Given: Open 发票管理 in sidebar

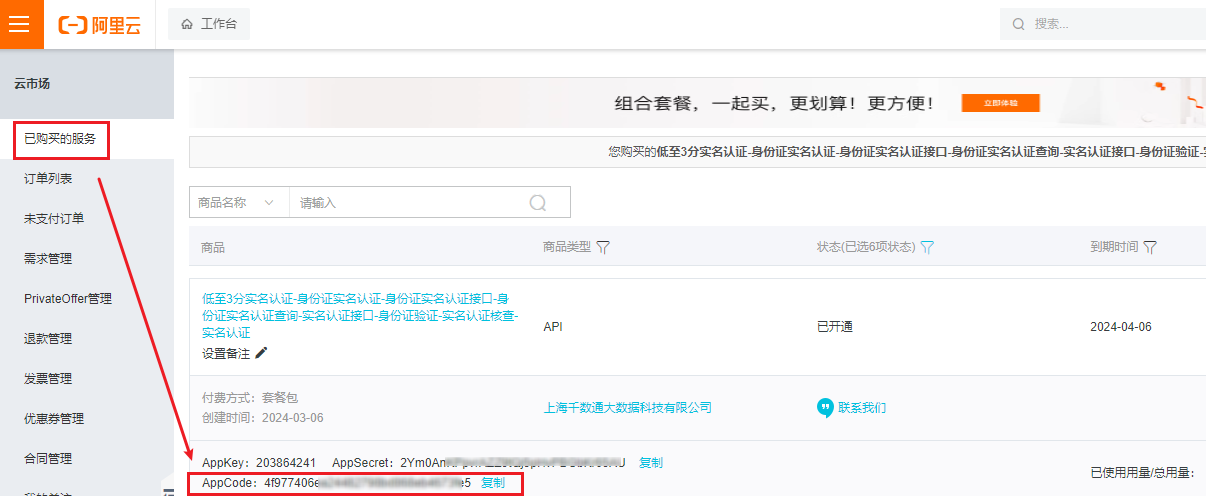Looking at the screenshot, I should point(48,379).
